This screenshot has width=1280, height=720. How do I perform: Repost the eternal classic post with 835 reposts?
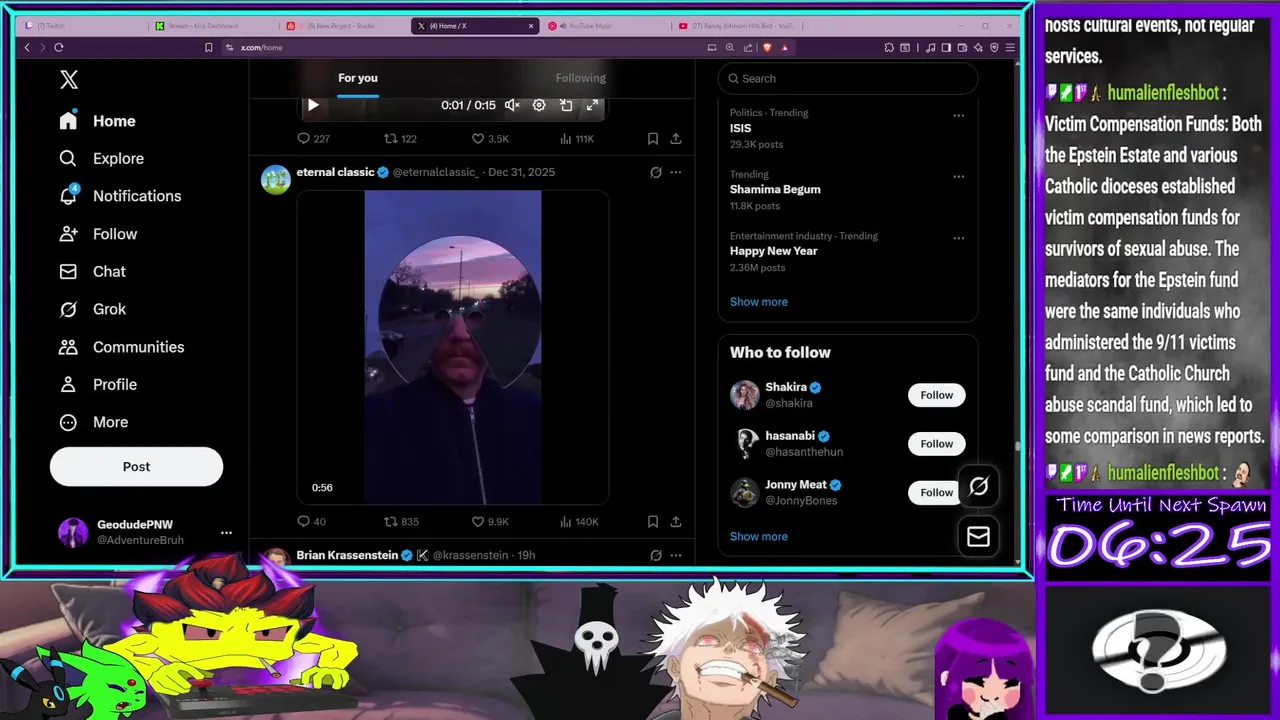point(401,522)
